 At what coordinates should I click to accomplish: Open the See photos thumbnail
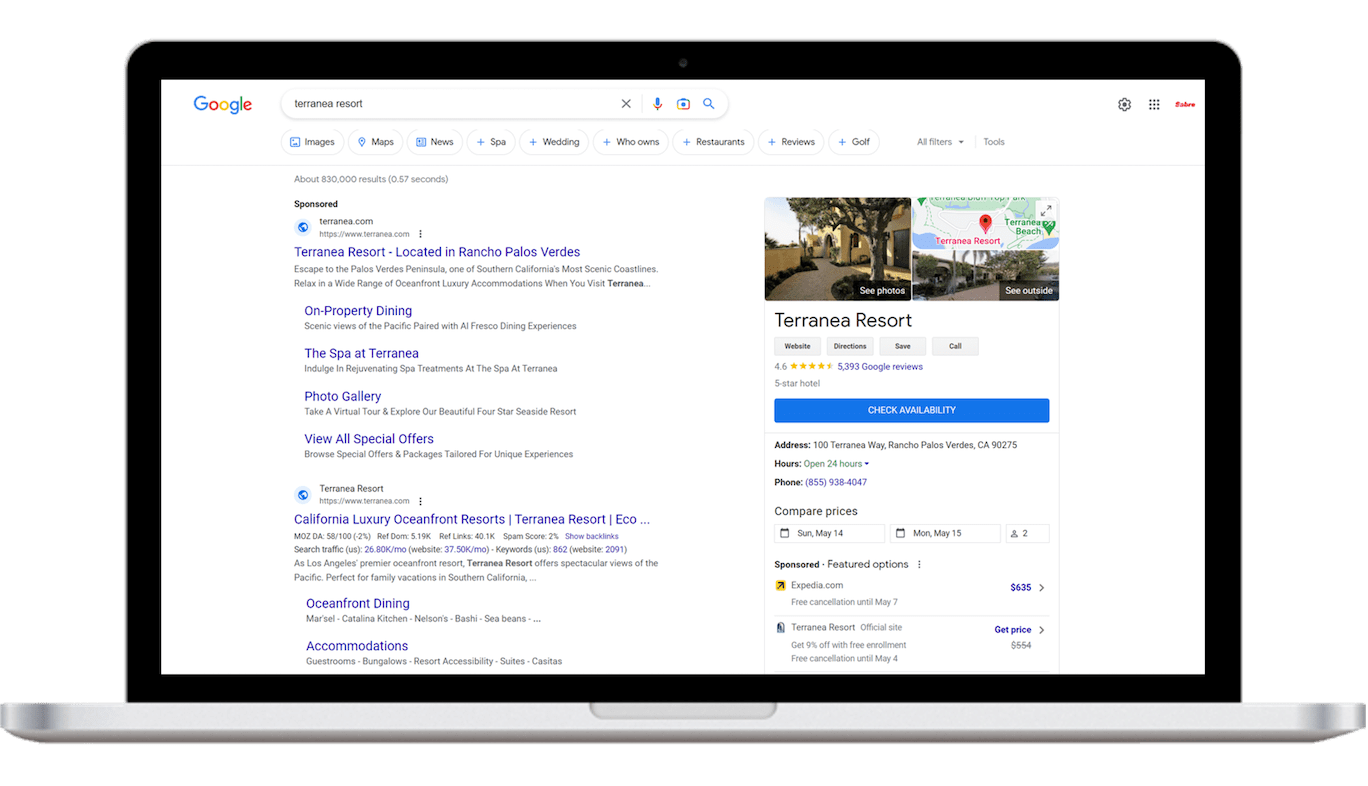tap(838, 249)
